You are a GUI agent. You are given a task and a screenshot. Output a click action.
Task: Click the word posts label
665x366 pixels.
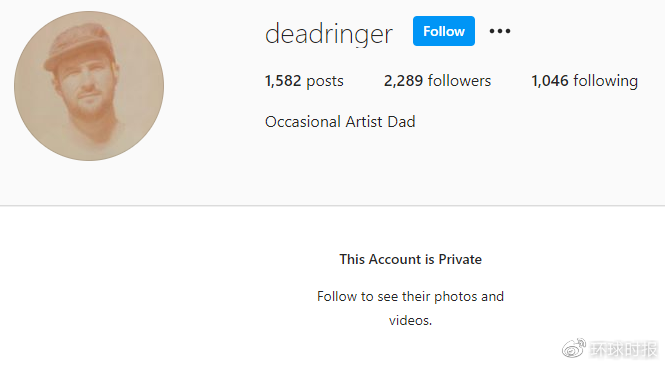[x=325, y=81]
